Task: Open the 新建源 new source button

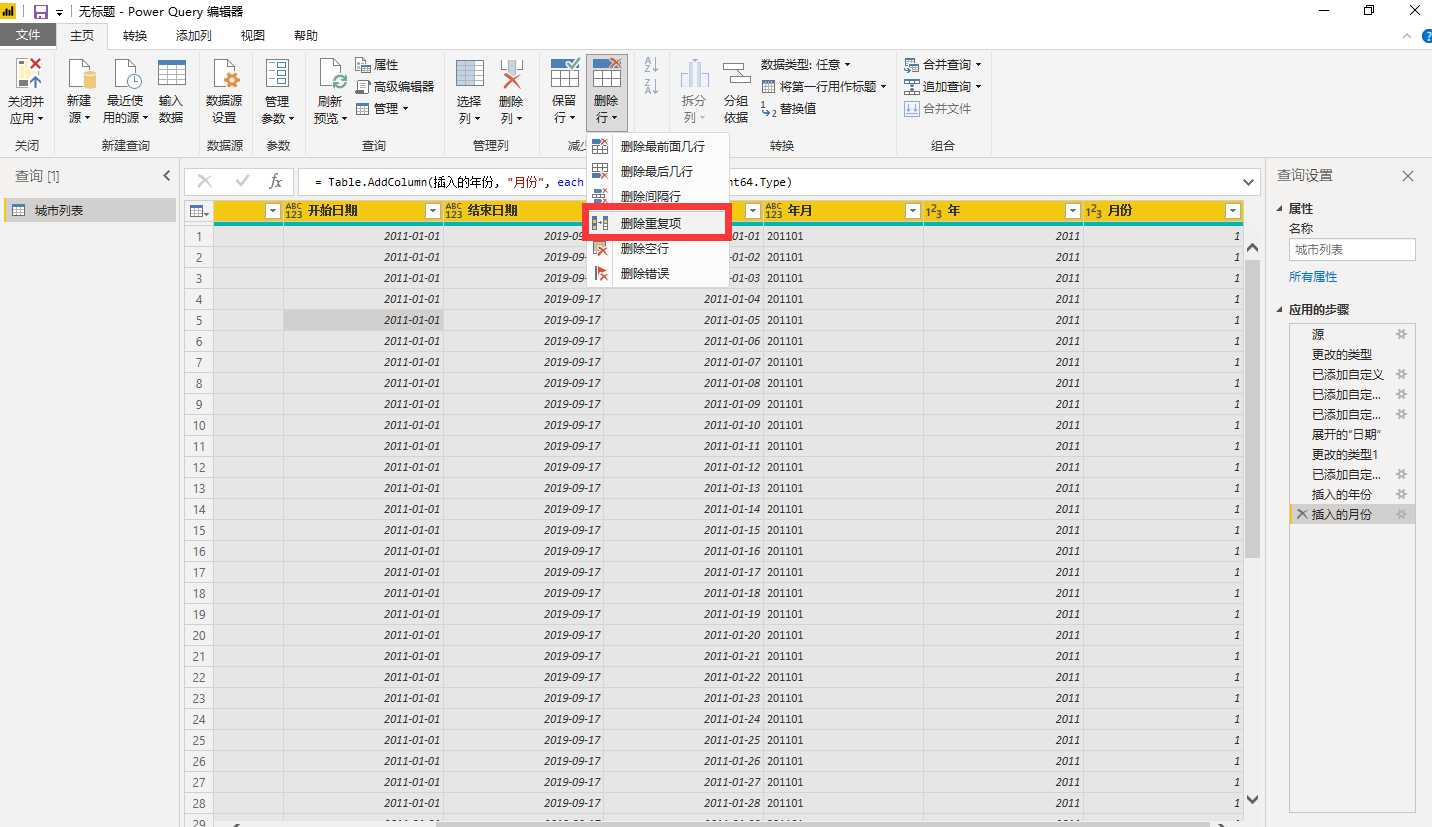Action: (79, 91)
